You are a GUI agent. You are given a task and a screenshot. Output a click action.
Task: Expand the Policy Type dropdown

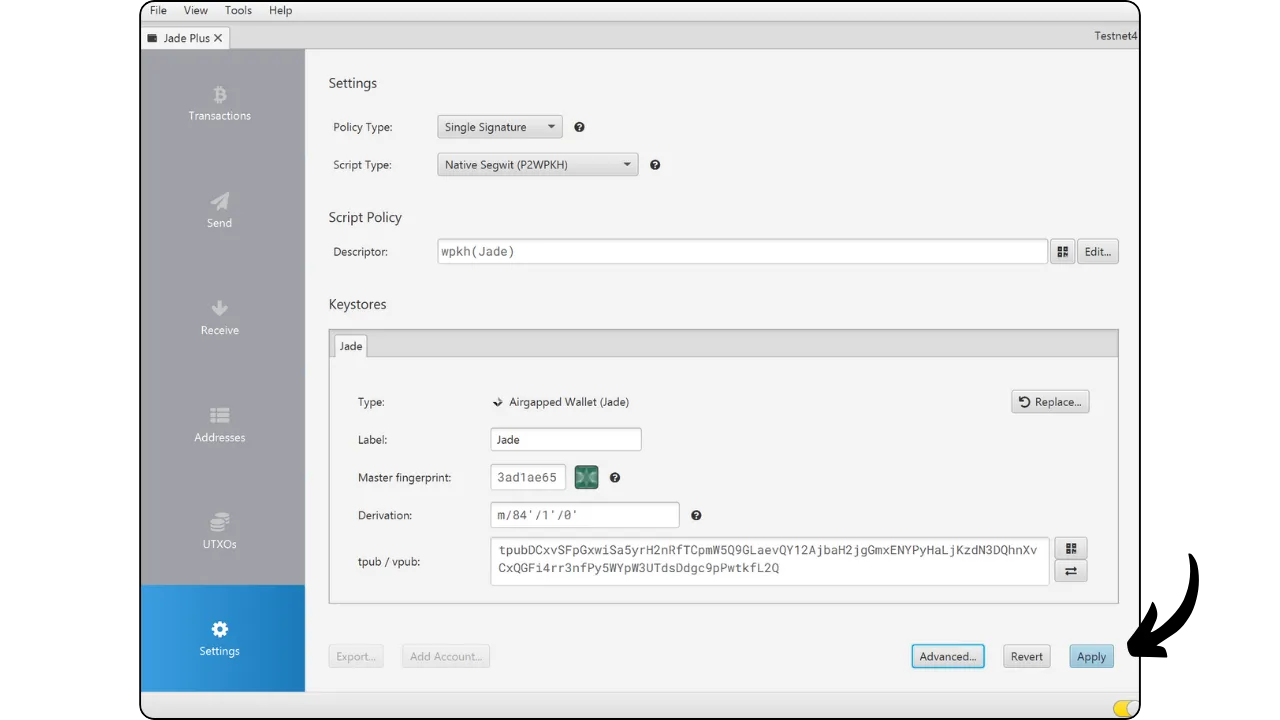click(500, 127)
